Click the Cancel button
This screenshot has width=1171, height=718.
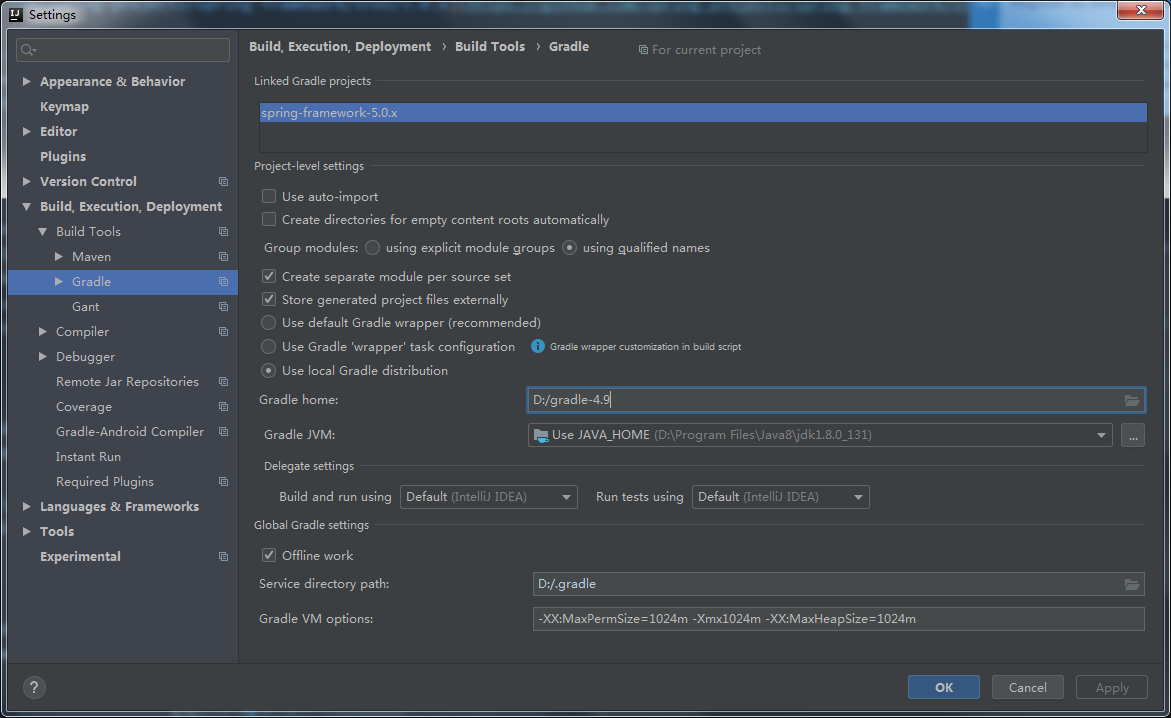coord(1027,688)
